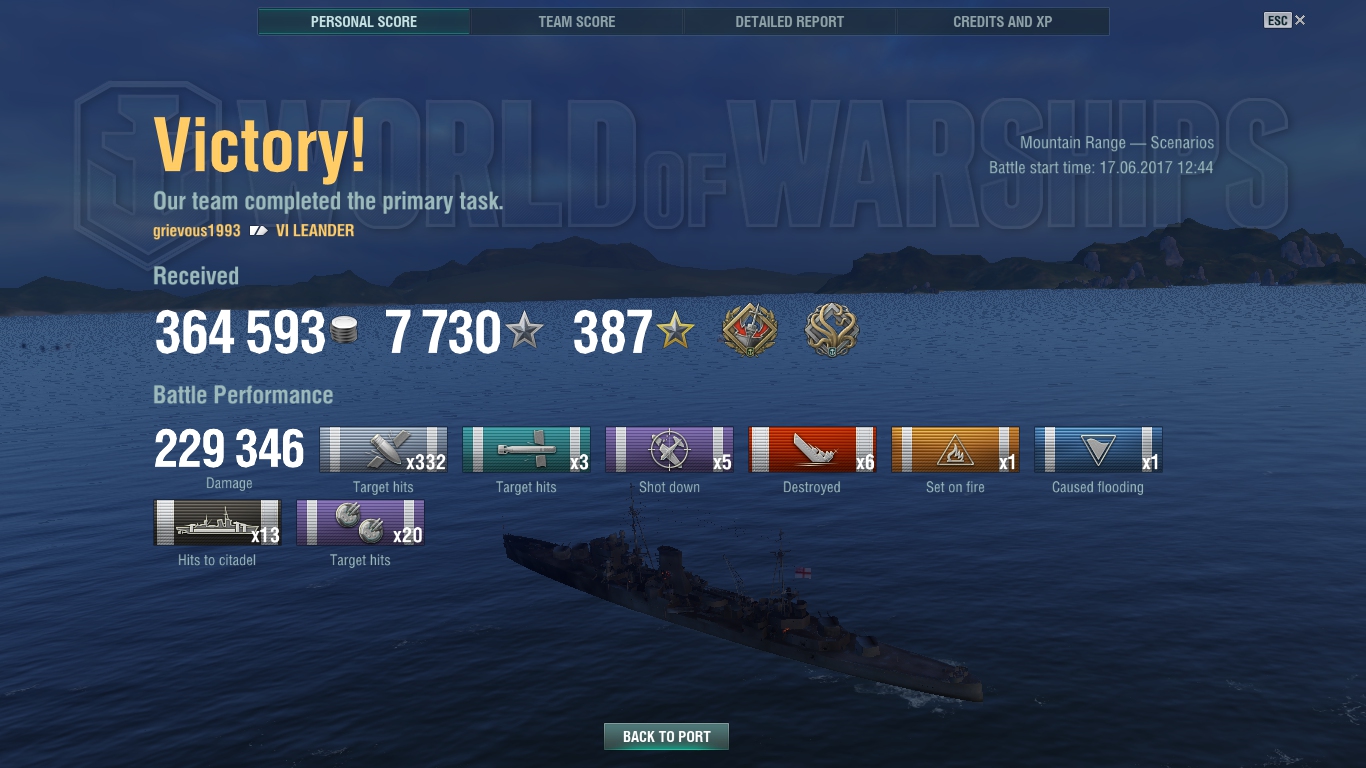Click the Caused flooding x1 ribbon
The height and width of the screenshot is (768, 1366).
tap(1098, 449)
